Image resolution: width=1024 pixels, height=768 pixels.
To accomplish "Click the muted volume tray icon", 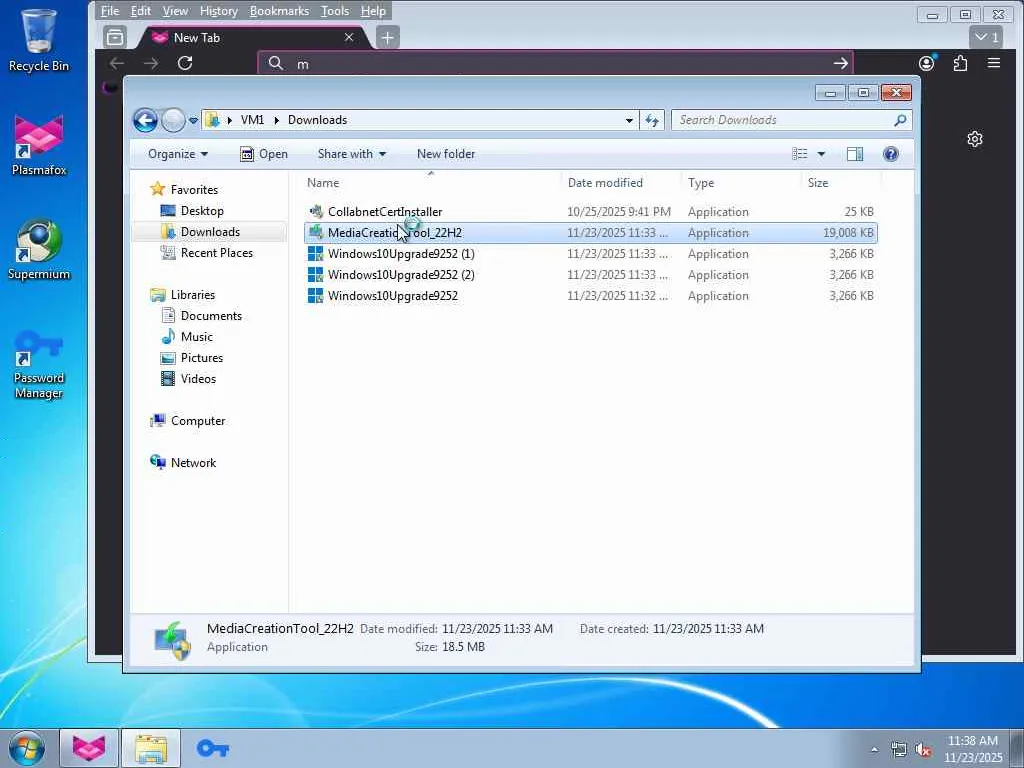I will point(923,749).
